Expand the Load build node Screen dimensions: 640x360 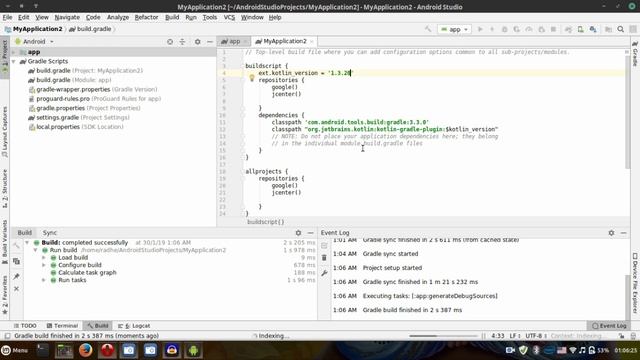[44, 258]
